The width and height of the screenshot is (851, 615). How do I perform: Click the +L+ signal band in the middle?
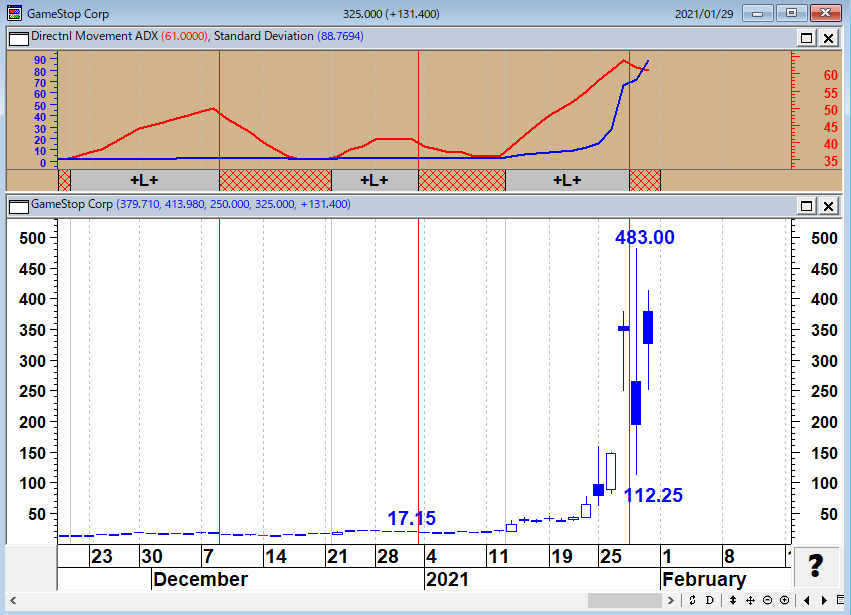point(375,180)
